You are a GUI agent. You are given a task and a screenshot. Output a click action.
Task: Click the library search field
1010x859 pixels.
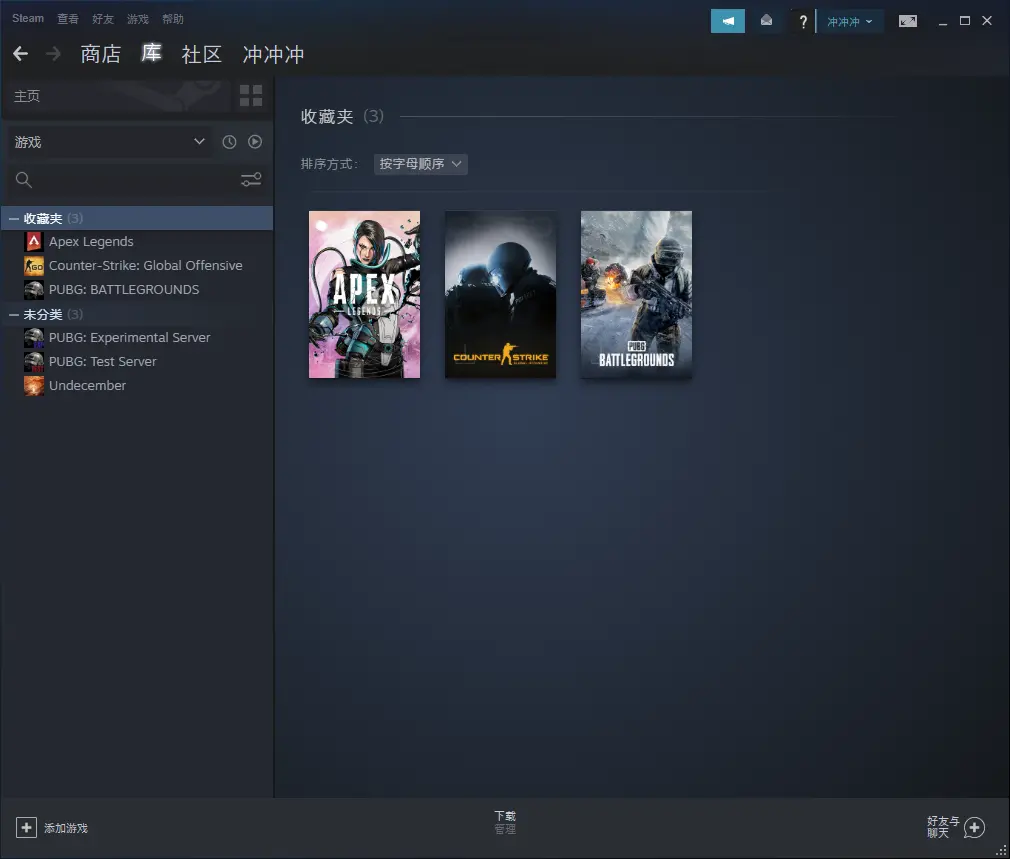point(135,180)
